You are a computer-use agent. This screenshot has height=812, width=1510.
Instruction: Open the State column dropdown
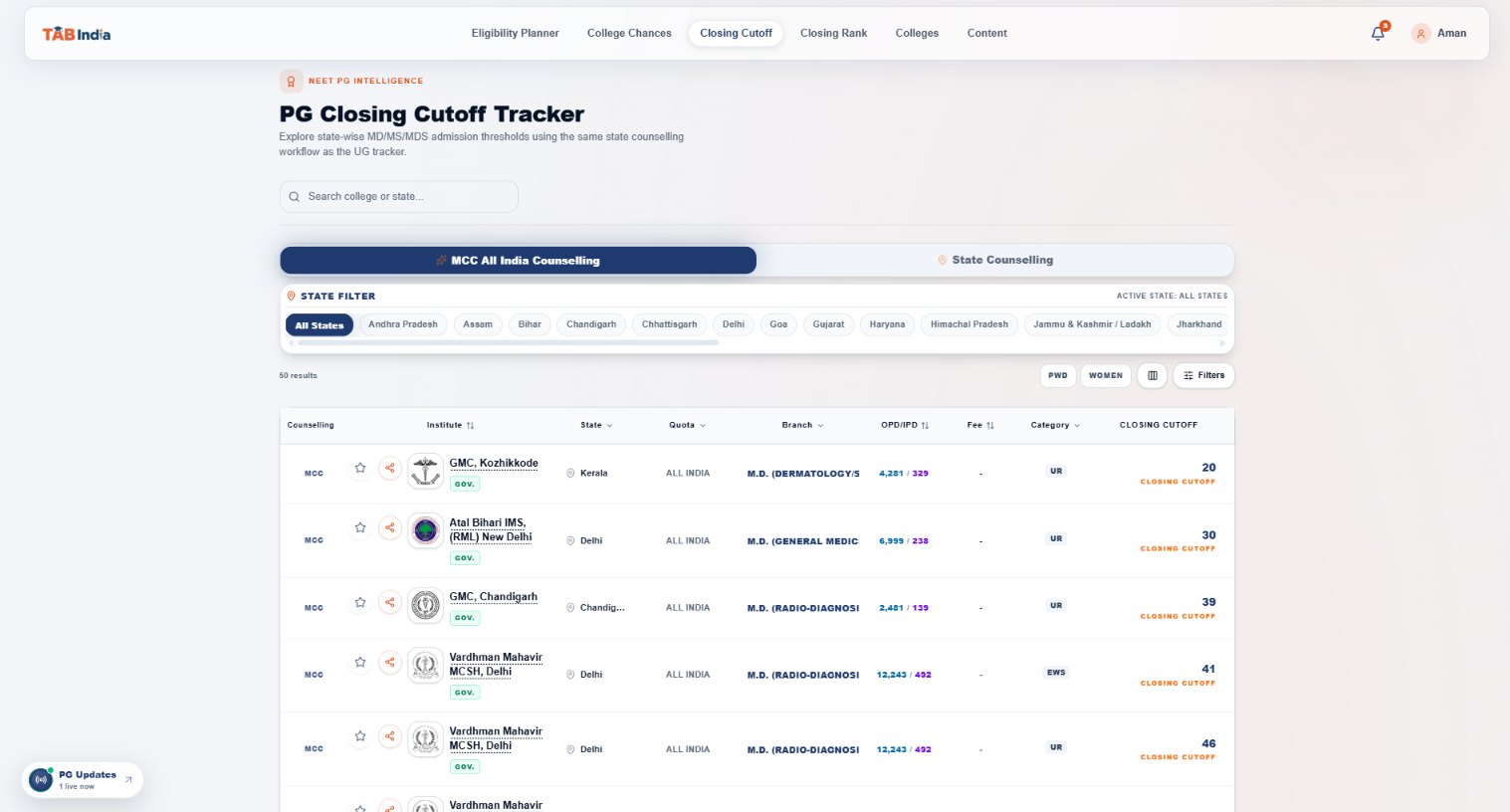point(596,425)
